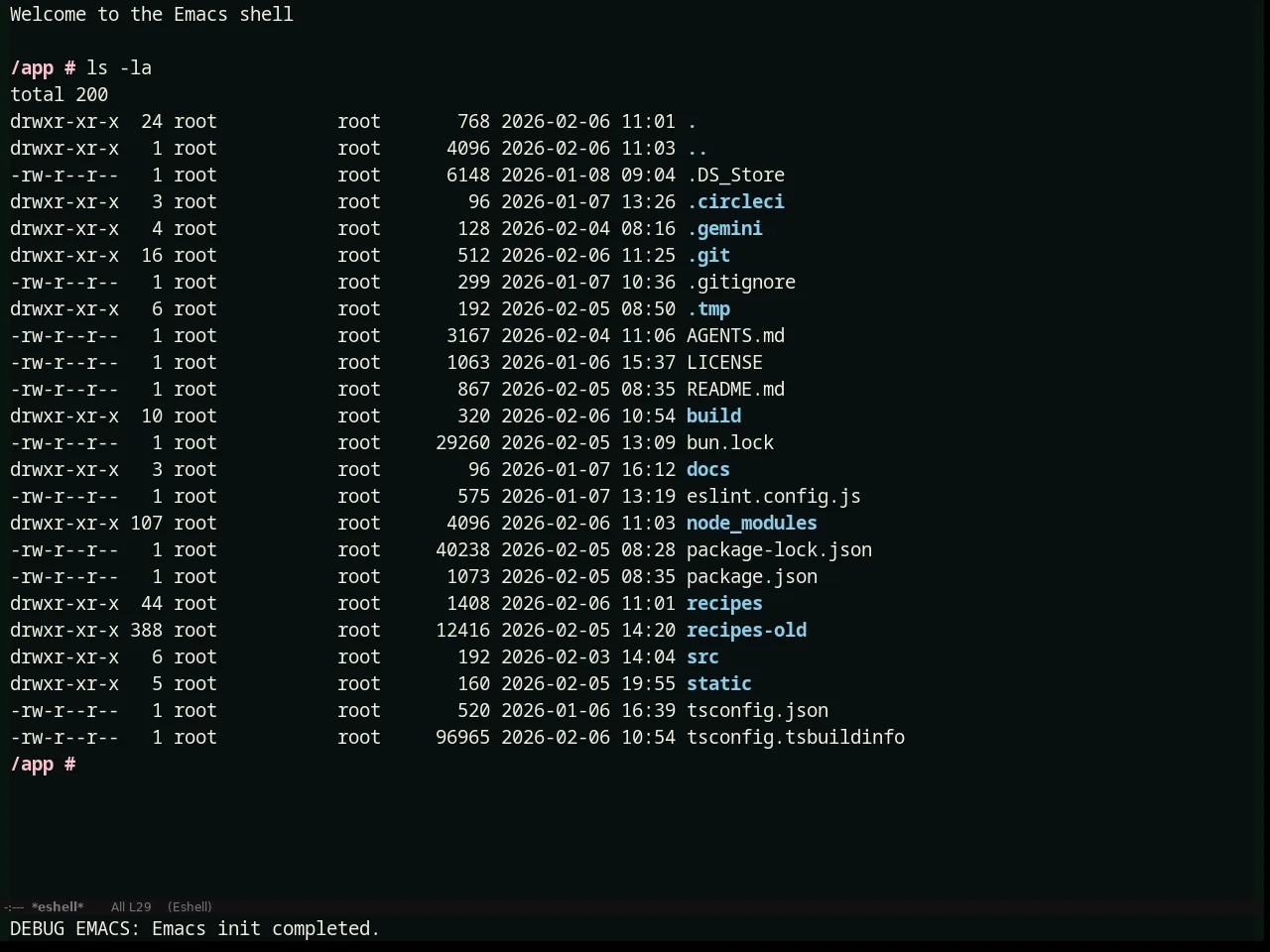
Task: Click the .tmp directory name
Action: (708, 308)
